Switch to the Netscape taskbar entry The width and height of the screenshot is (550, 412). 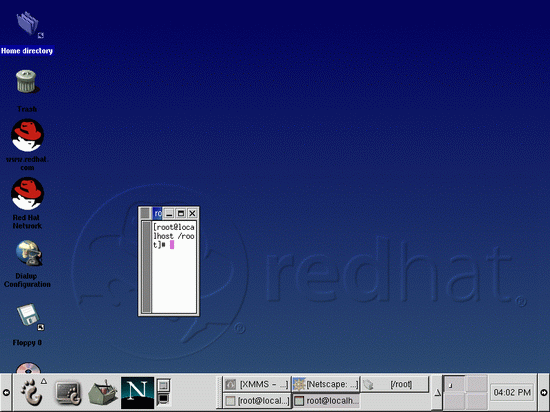[x=326, y=385]
